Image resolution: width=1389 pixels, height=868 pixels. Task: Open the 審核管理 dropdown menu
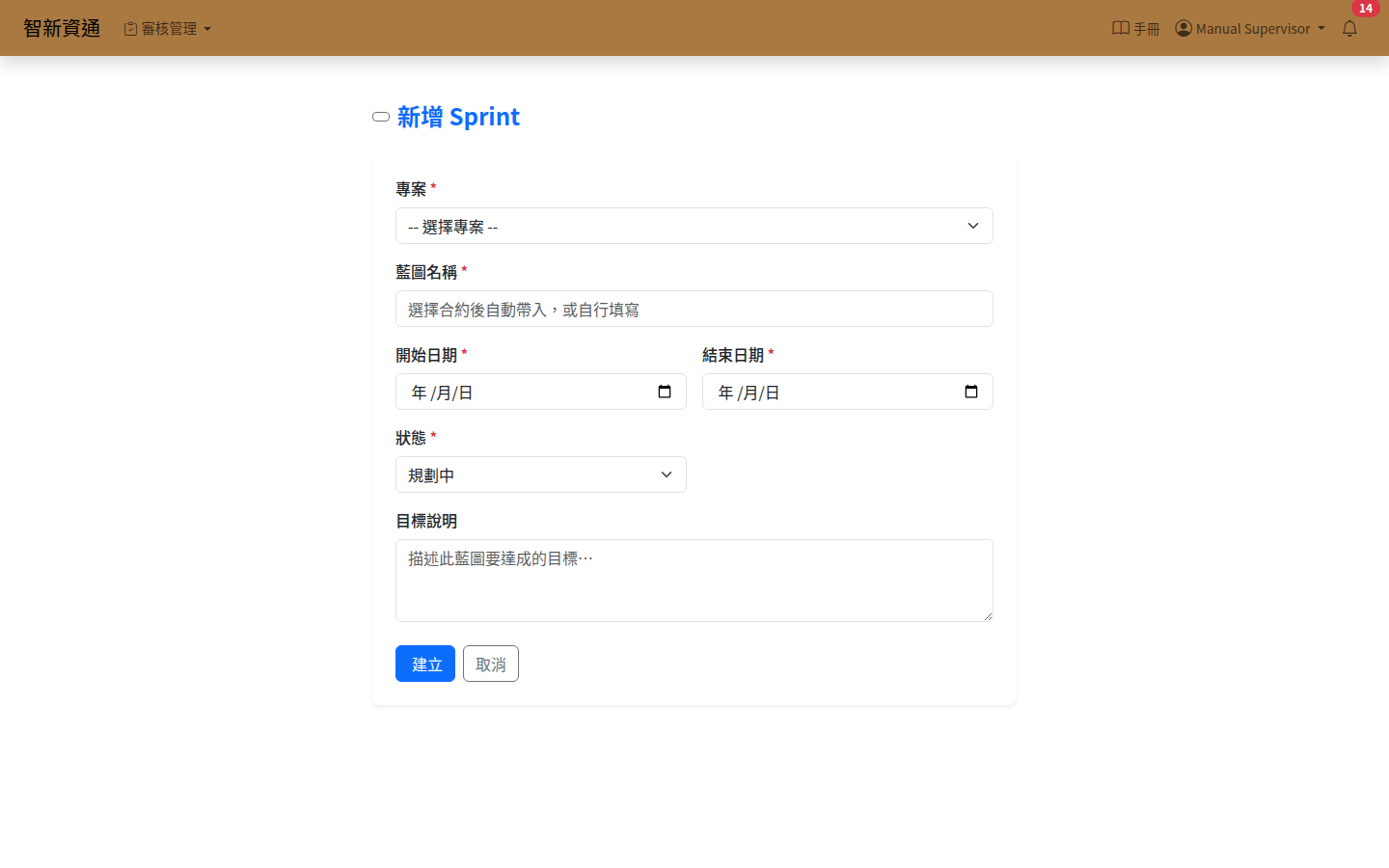[x=168, y=29]
